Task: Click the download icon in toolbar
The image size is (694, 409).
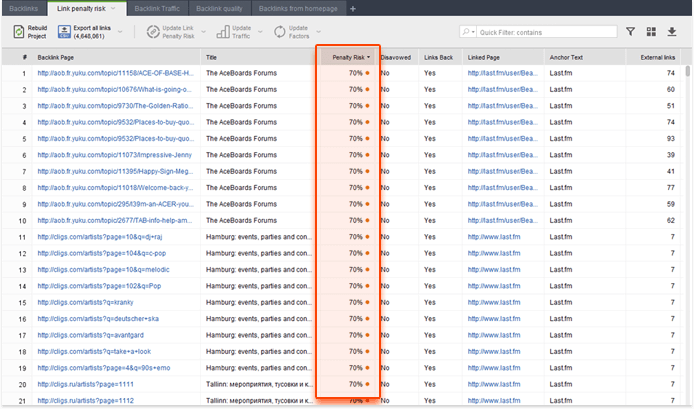Action: [672, 32]
